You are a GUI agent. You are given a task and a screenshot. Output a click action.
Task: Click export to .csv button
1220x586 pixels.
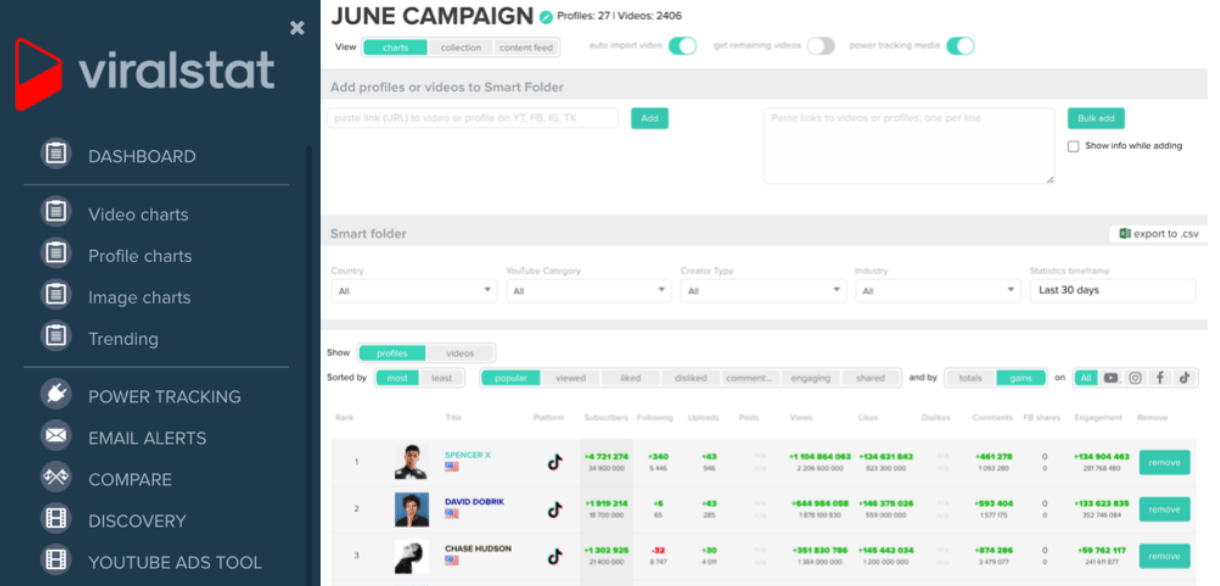click(1158, 234)
